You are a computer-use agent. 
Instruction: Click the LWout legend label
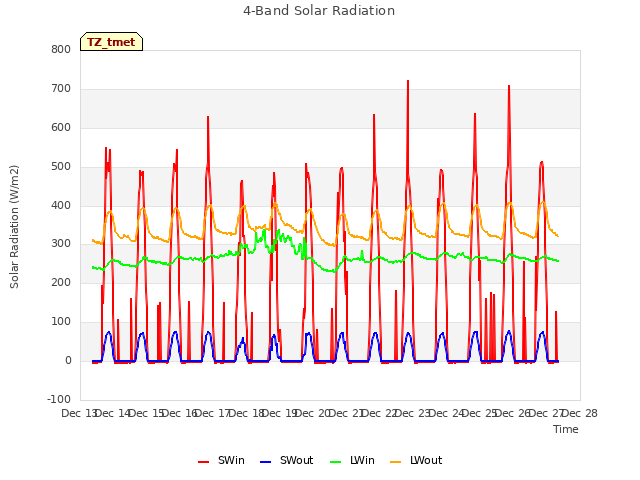click(426, 460)
